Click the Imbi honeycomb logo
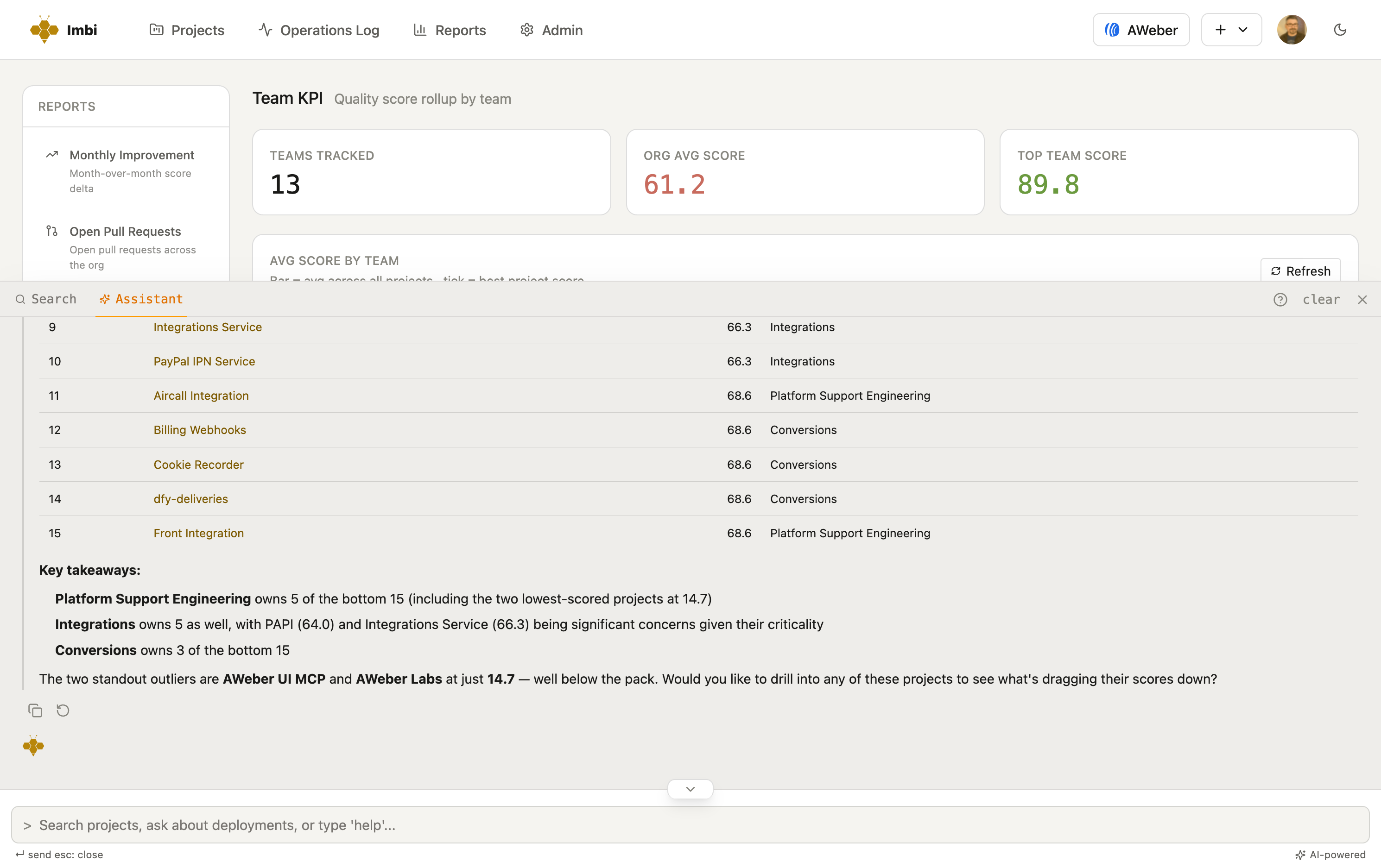 click(44, 30)
